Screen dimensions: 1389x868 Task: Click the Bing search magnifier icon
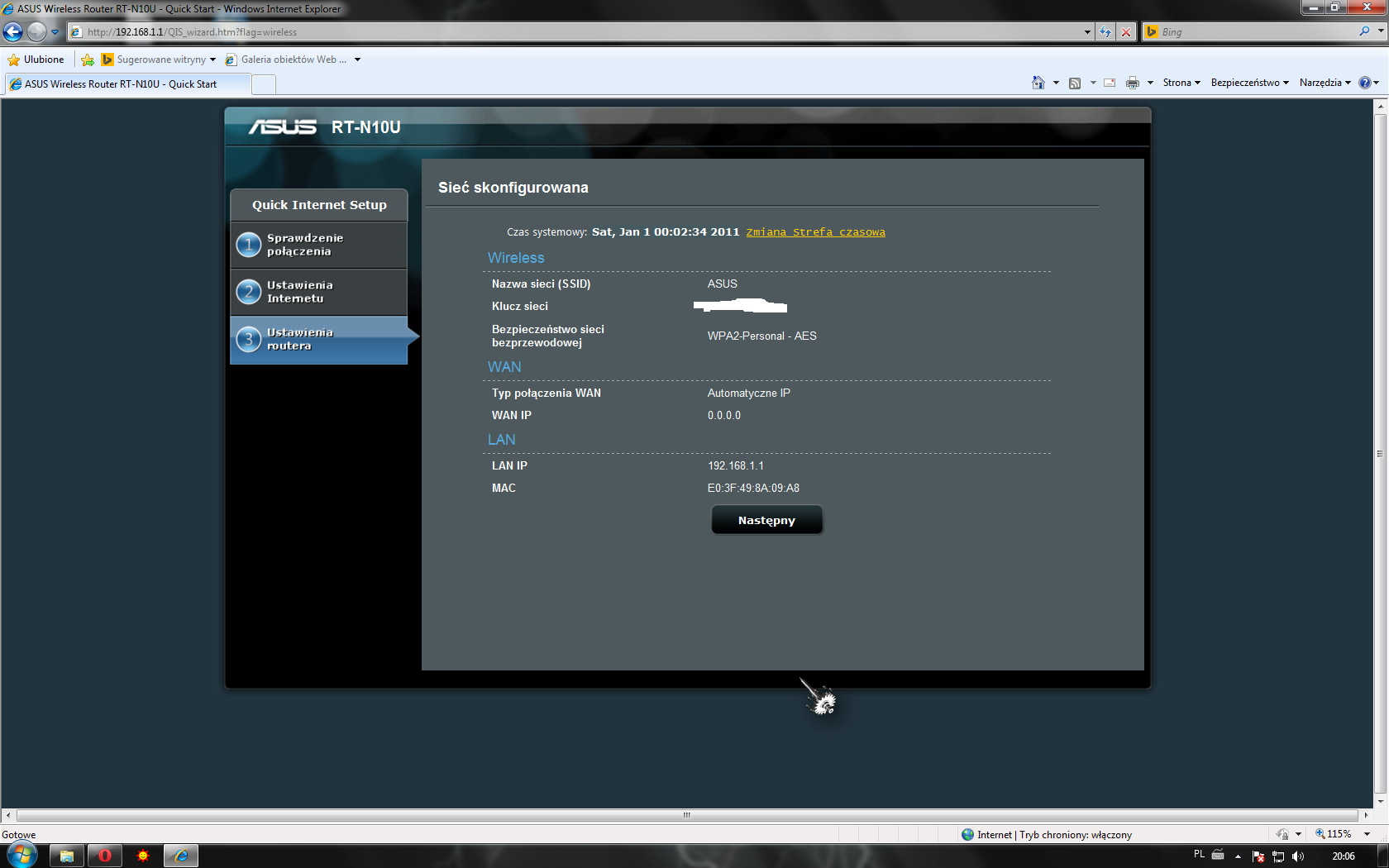pyautogui.click(x=1364, y=31)
